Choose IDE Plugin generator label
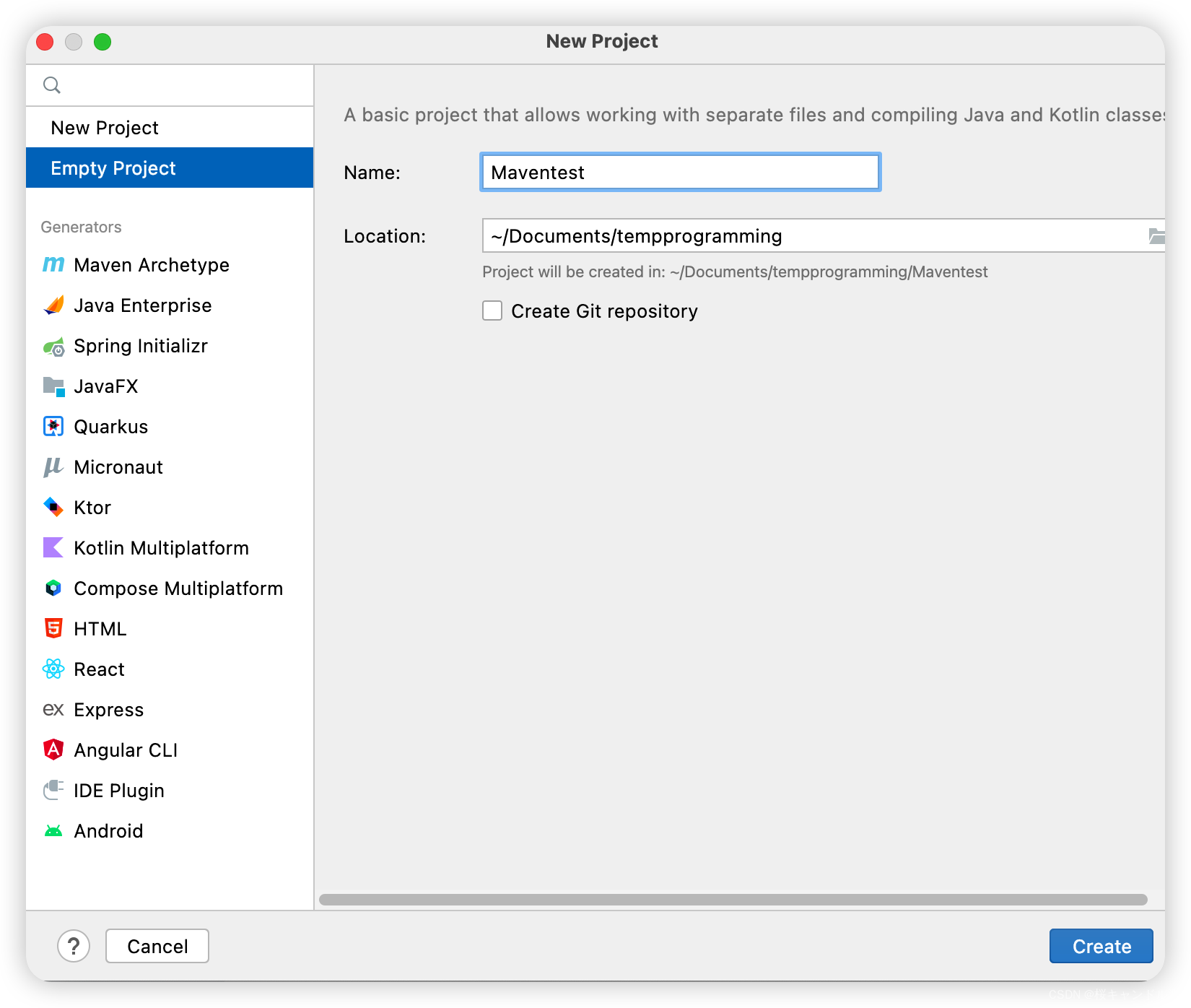This screenshot has height=1008, width=1191. [x=119, y=791]
